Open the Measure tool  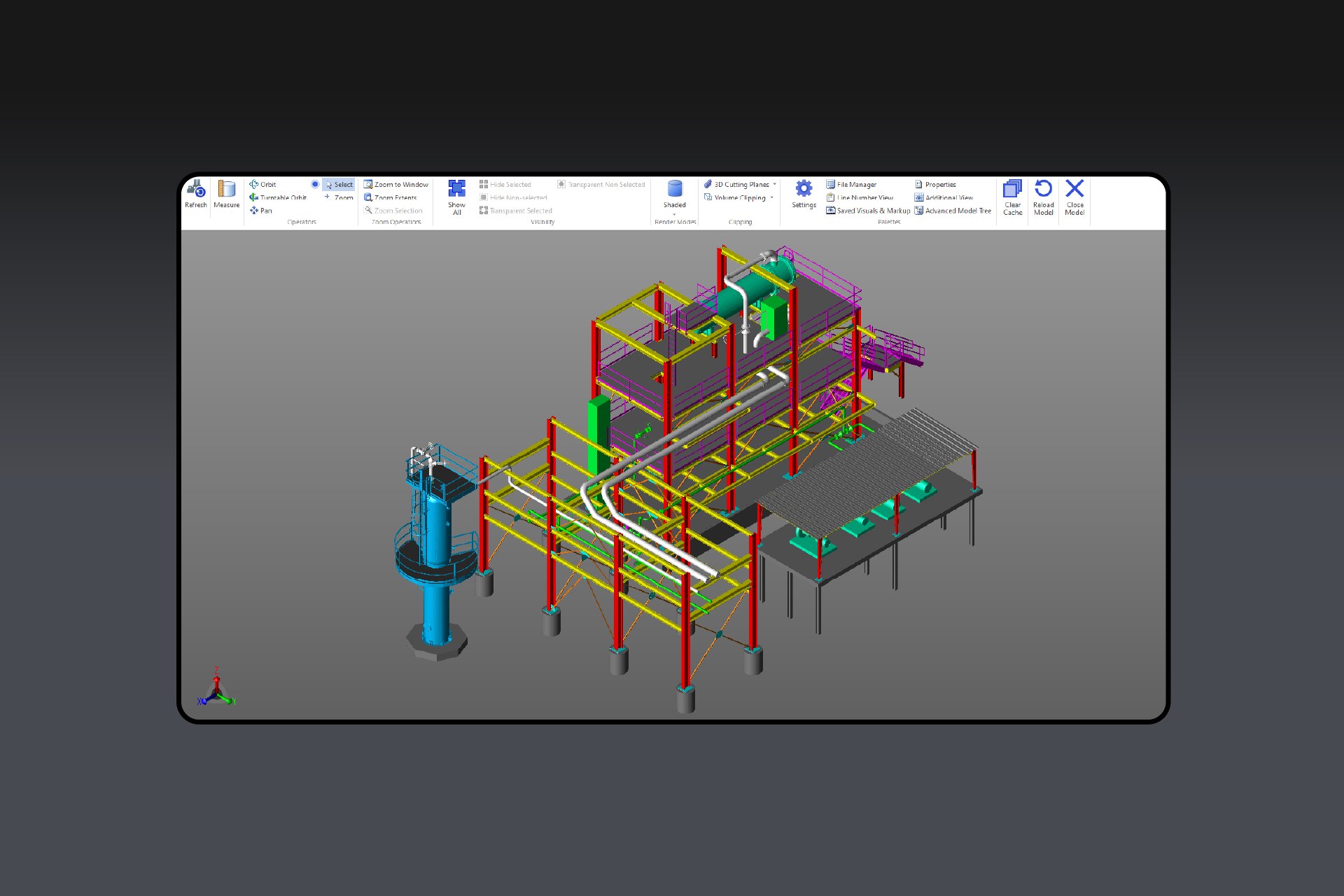point(225,195)
